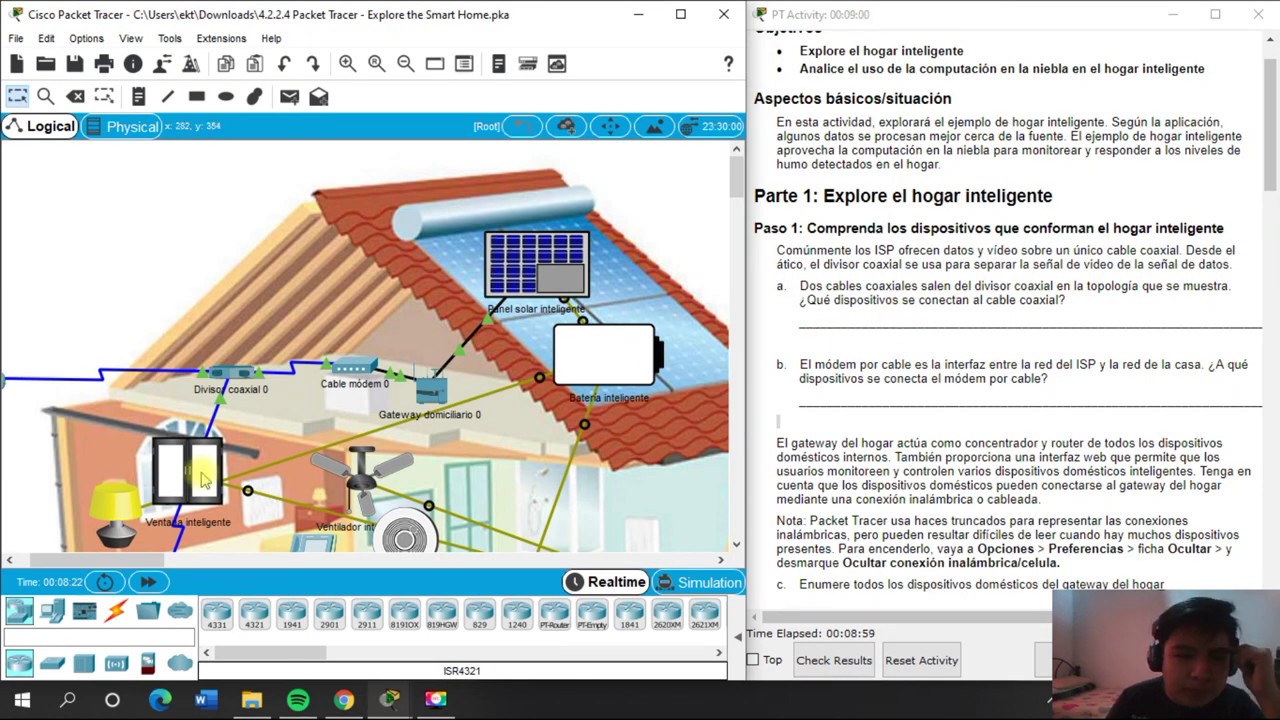
Task: Create a new Packet Tracer file
Action: [x=17, y=64]
